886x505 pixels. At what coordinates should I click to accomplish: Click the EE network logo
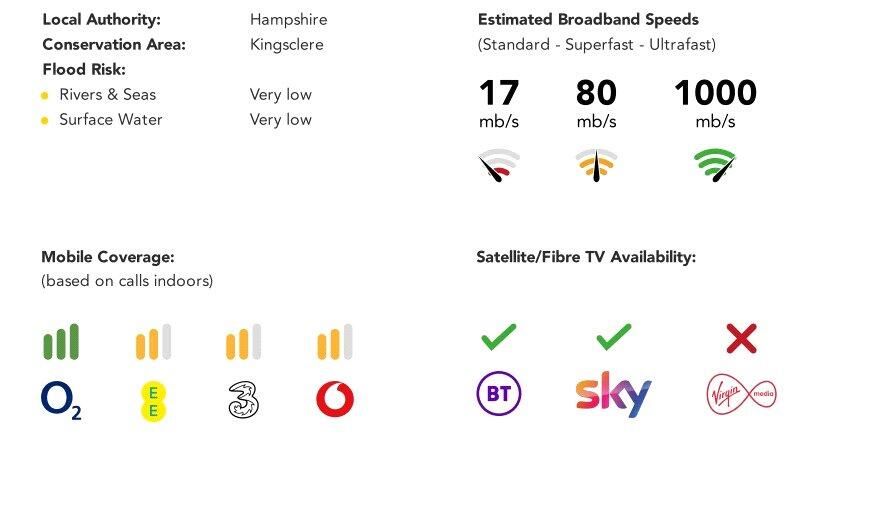(x=152, y=400)
